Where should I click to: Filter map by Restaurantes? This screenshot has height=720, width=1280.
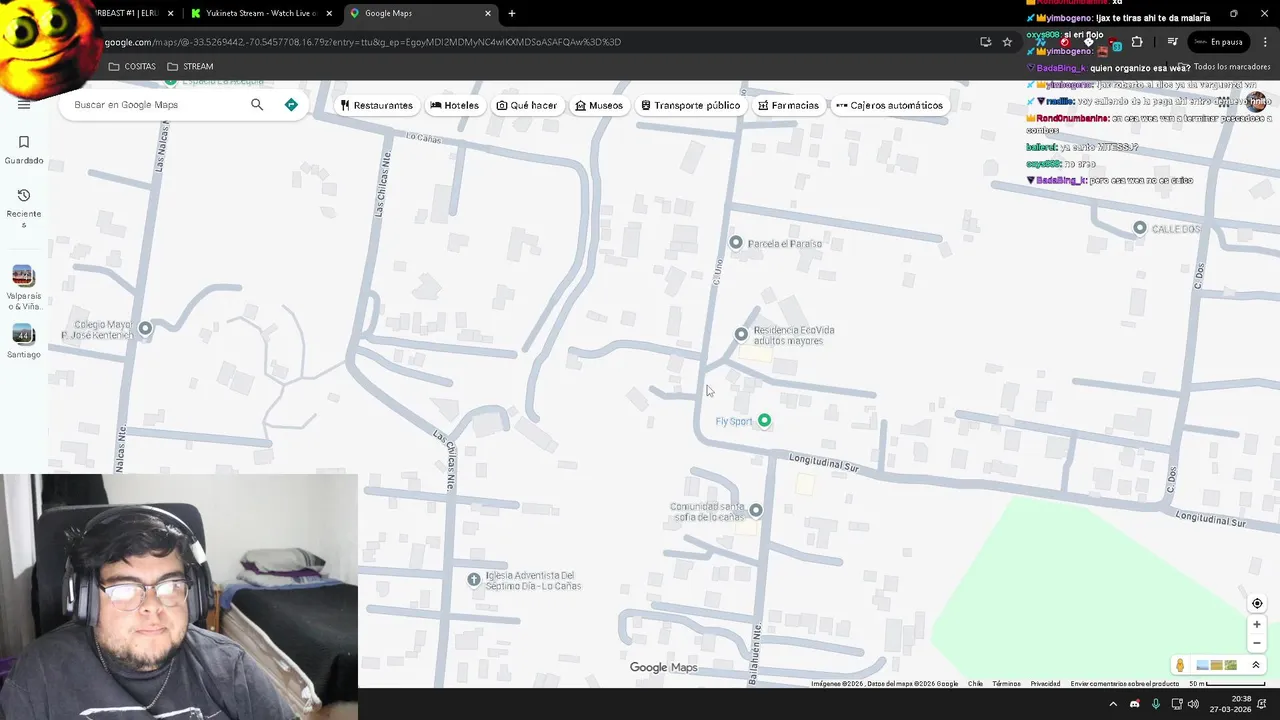pos(376,105)
